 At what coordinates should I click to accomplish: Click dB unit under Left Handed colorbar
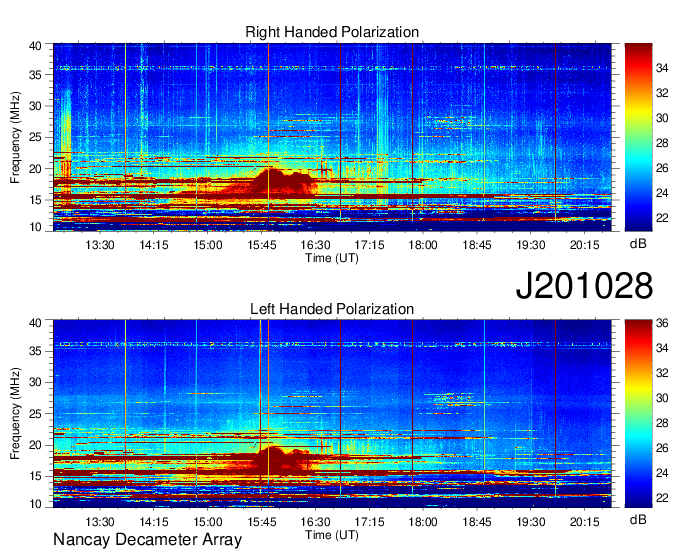coord(638,519)
